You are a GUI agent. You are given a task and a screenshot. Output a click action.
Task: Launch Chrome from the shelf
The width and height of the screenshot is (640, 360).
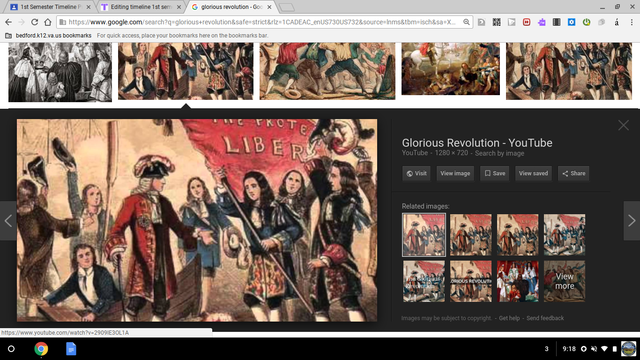[41, 349]
